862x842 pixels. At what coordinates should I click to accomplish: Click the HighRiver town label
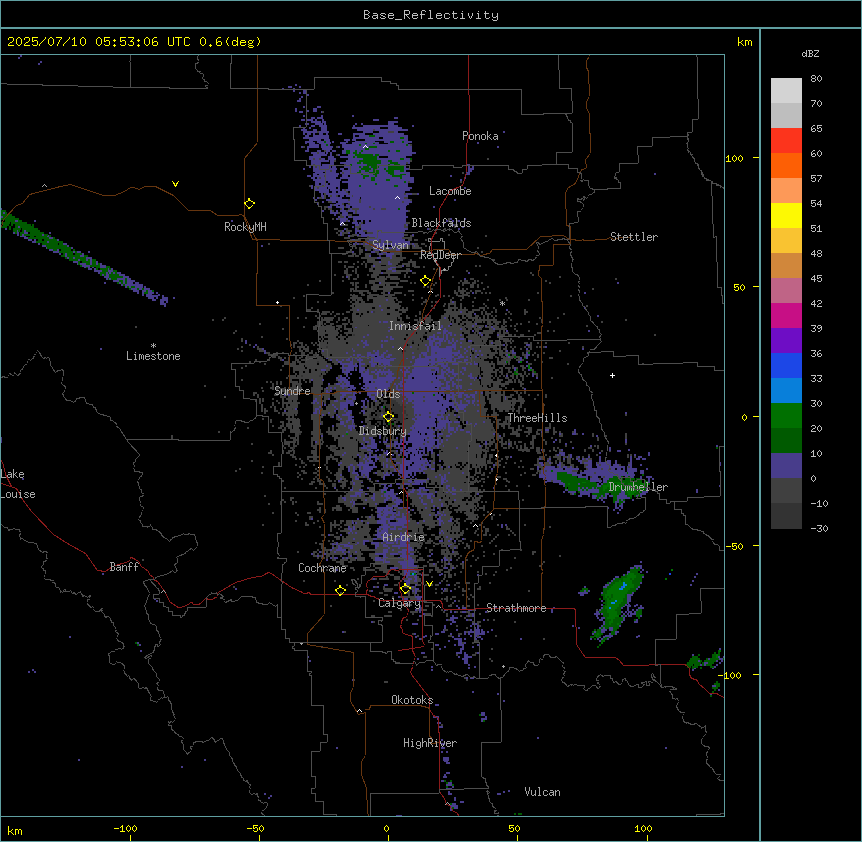pos(430,743)
